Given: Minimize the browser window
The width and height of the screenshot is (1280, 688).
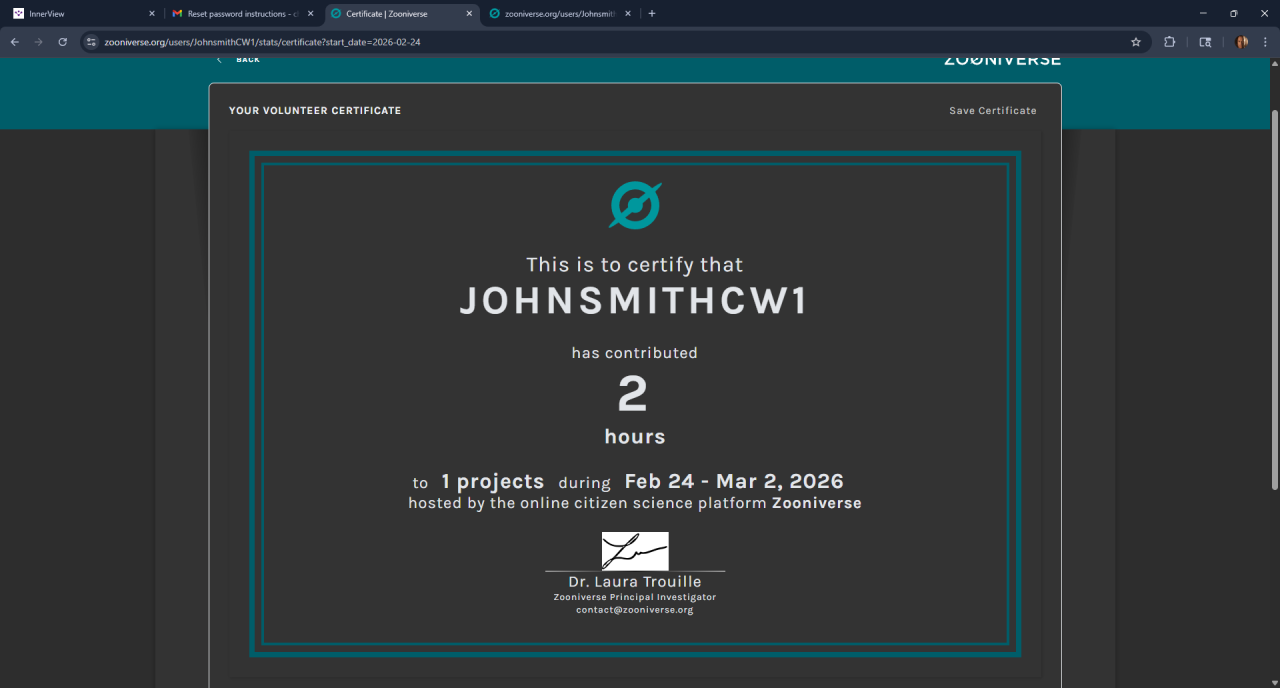Looking at the screenshot, I should click(1201, 14).
